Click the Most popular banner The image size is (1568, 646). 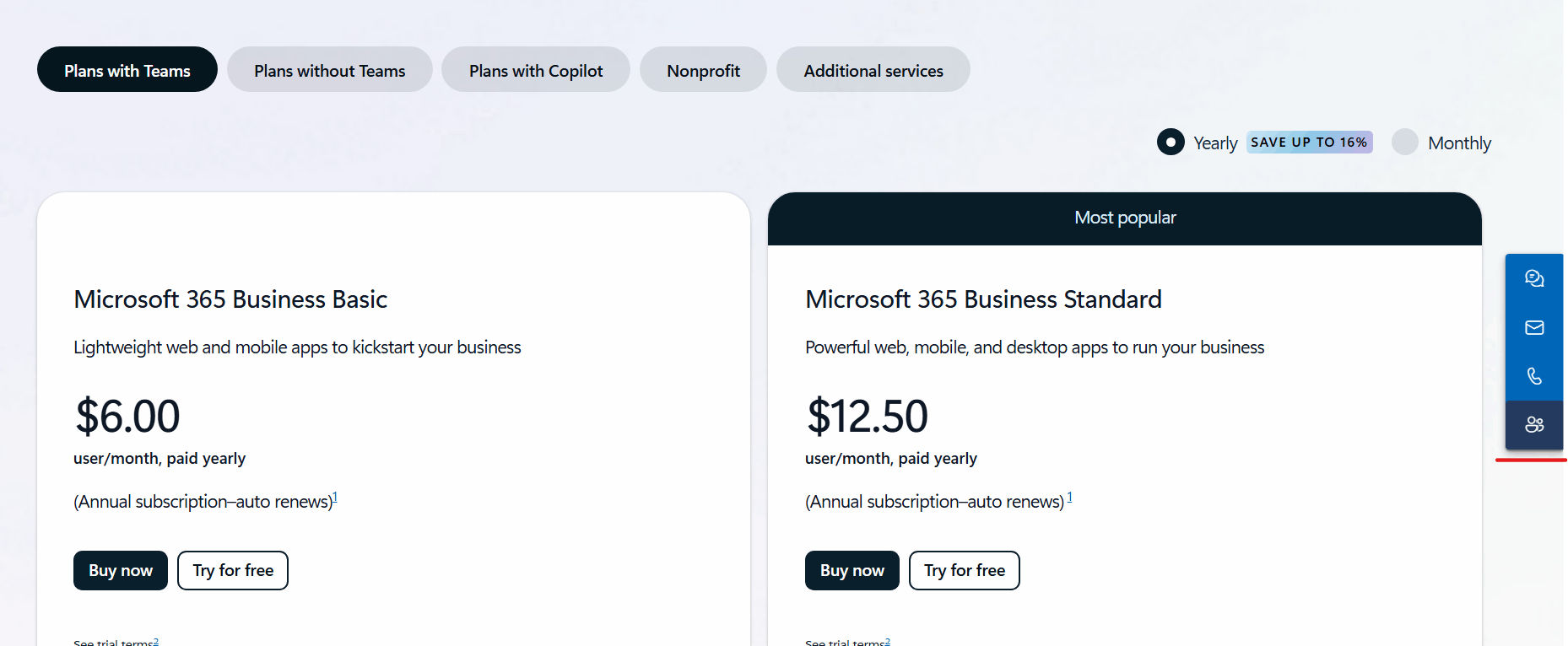[x=1125, y=218]
